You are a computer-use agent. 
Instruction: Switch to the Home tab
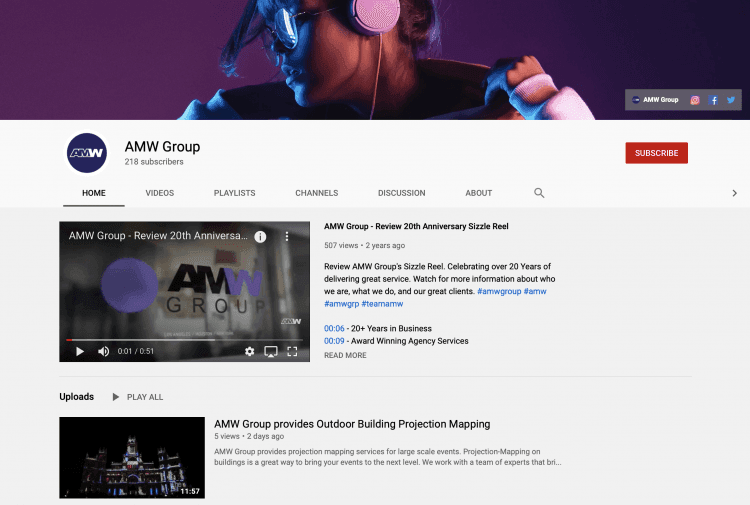pyautogui.click(x=94, y=193)
